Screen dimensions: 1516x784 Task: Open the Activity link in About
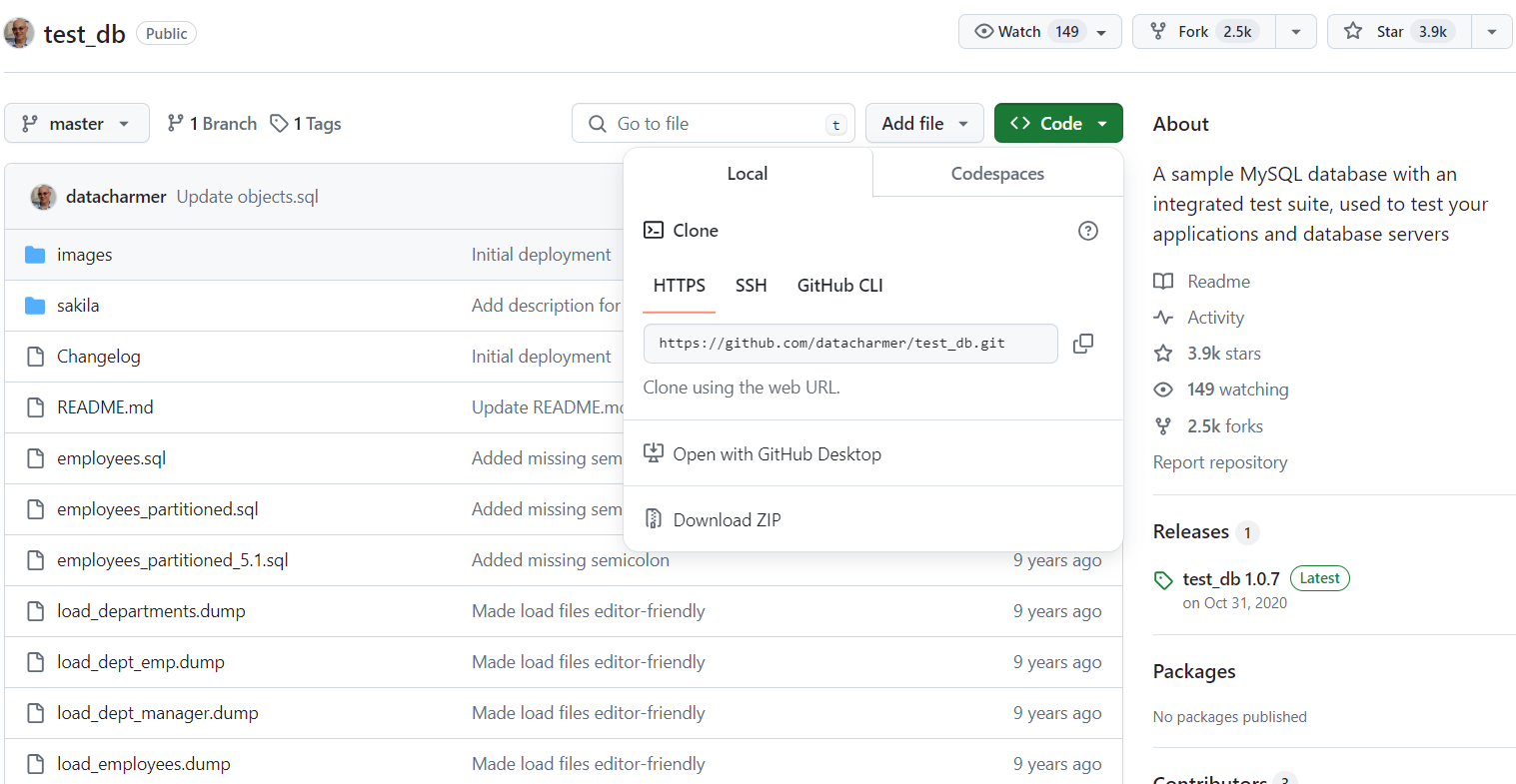1199,318
